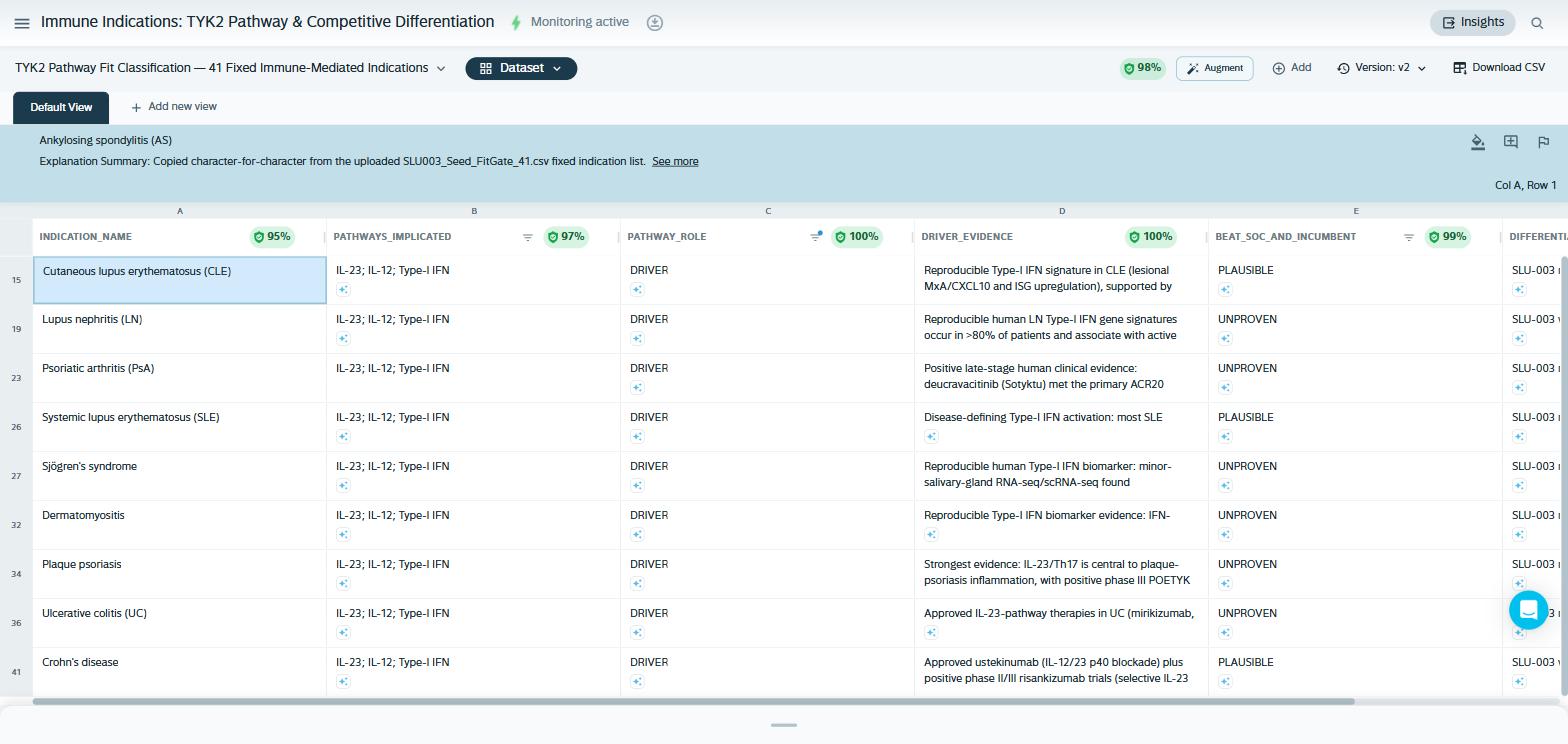Open the Dataset dropdown button
Viewport: 1568px width, 744px height.
pos(521,68)
